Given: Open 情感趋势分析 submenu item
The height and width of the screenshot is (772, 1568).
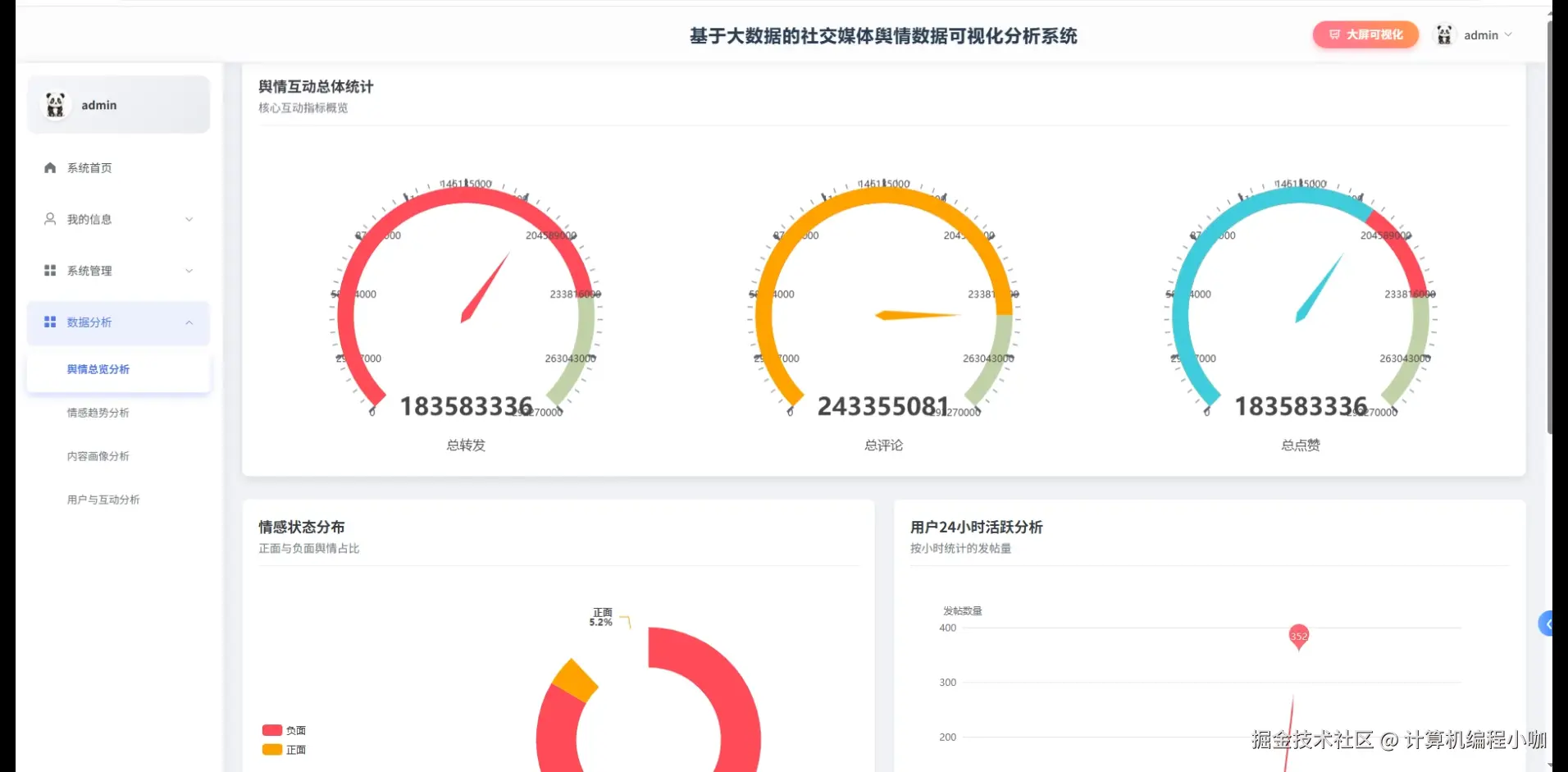Looking at the screenshot, I should point(98,413).
